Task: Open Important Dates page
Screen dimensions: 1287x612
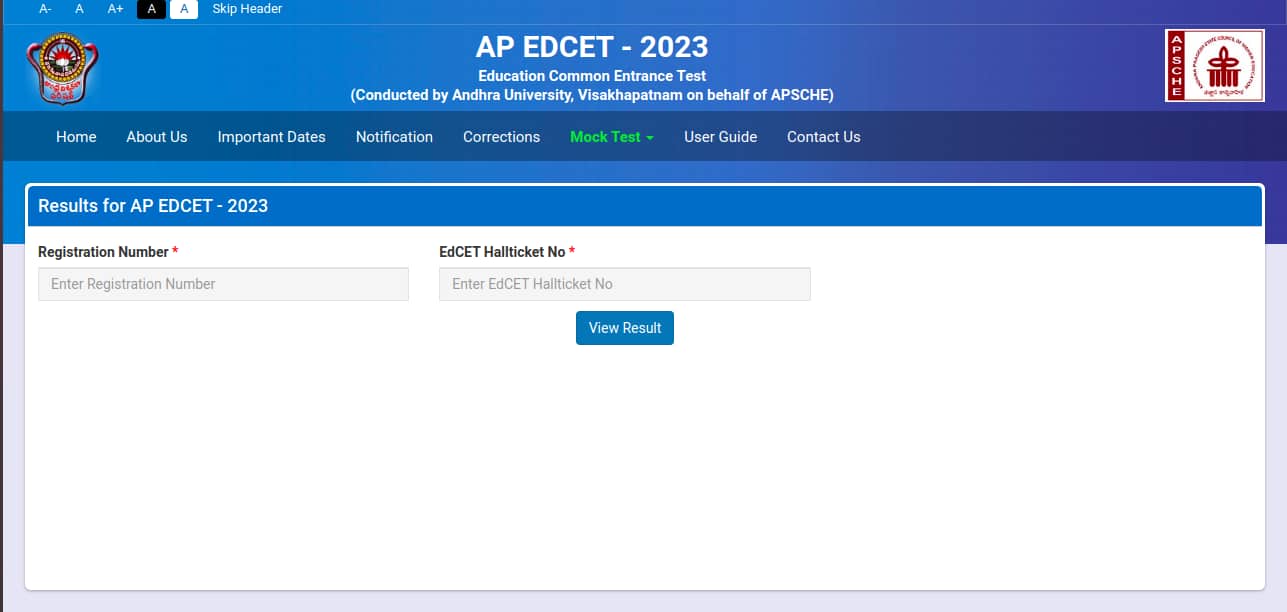Action: [272, 137]
